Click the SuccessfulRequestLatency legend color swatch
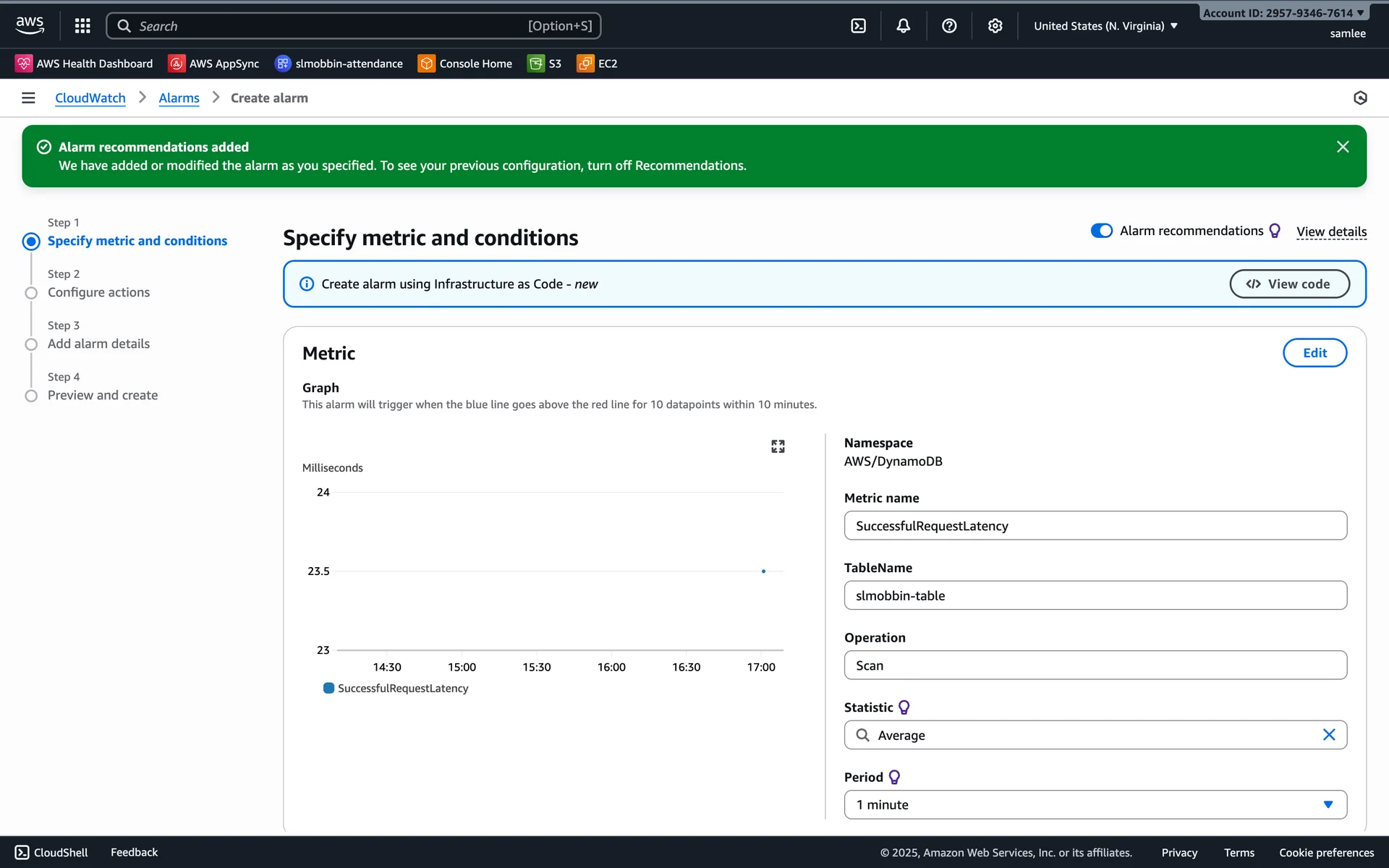The height and width of the screenshot is (868, 1389). point(328,688)
